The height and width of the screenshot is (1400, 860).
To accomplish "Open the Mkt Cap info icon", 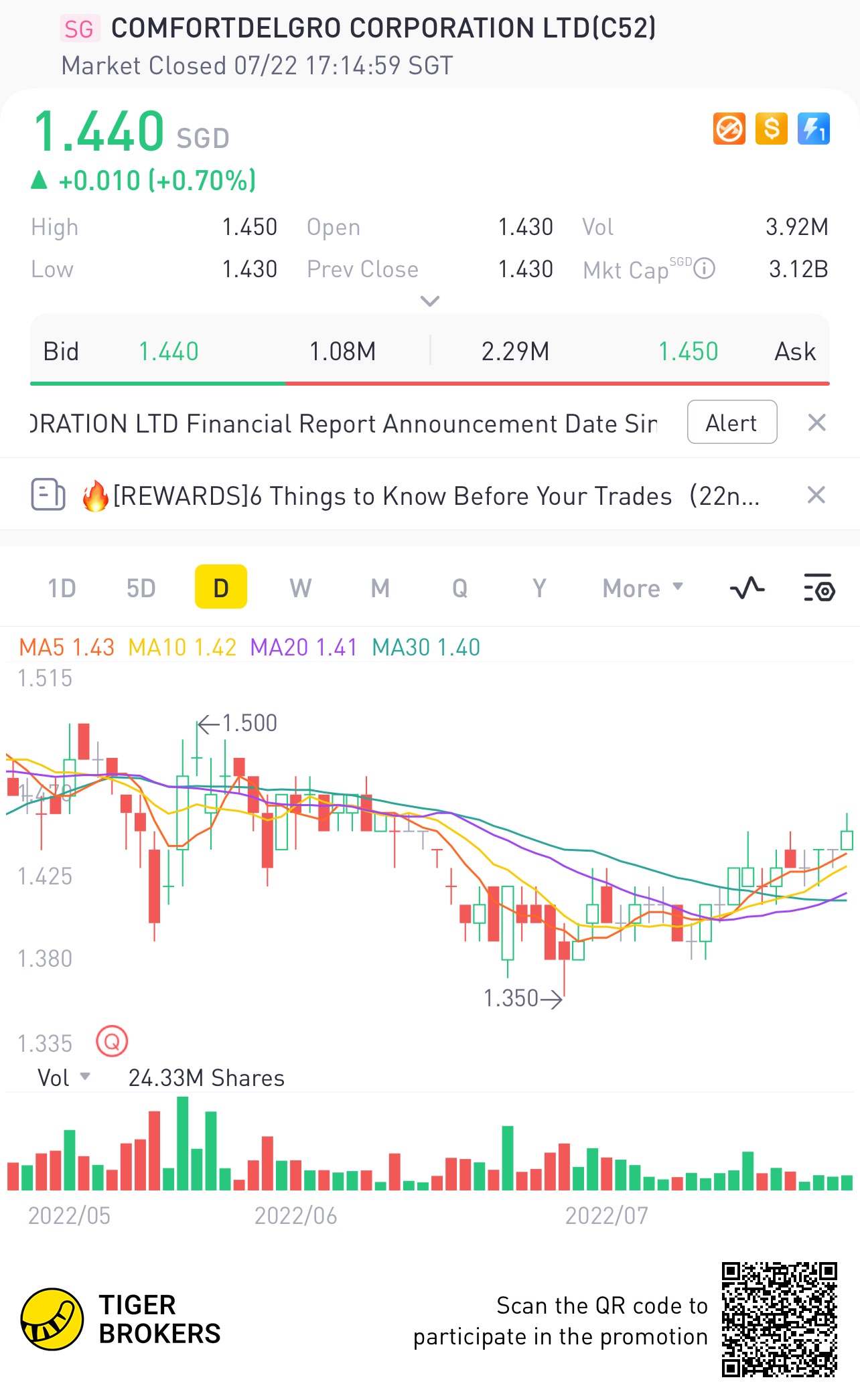I will click(x=704, y=268).
